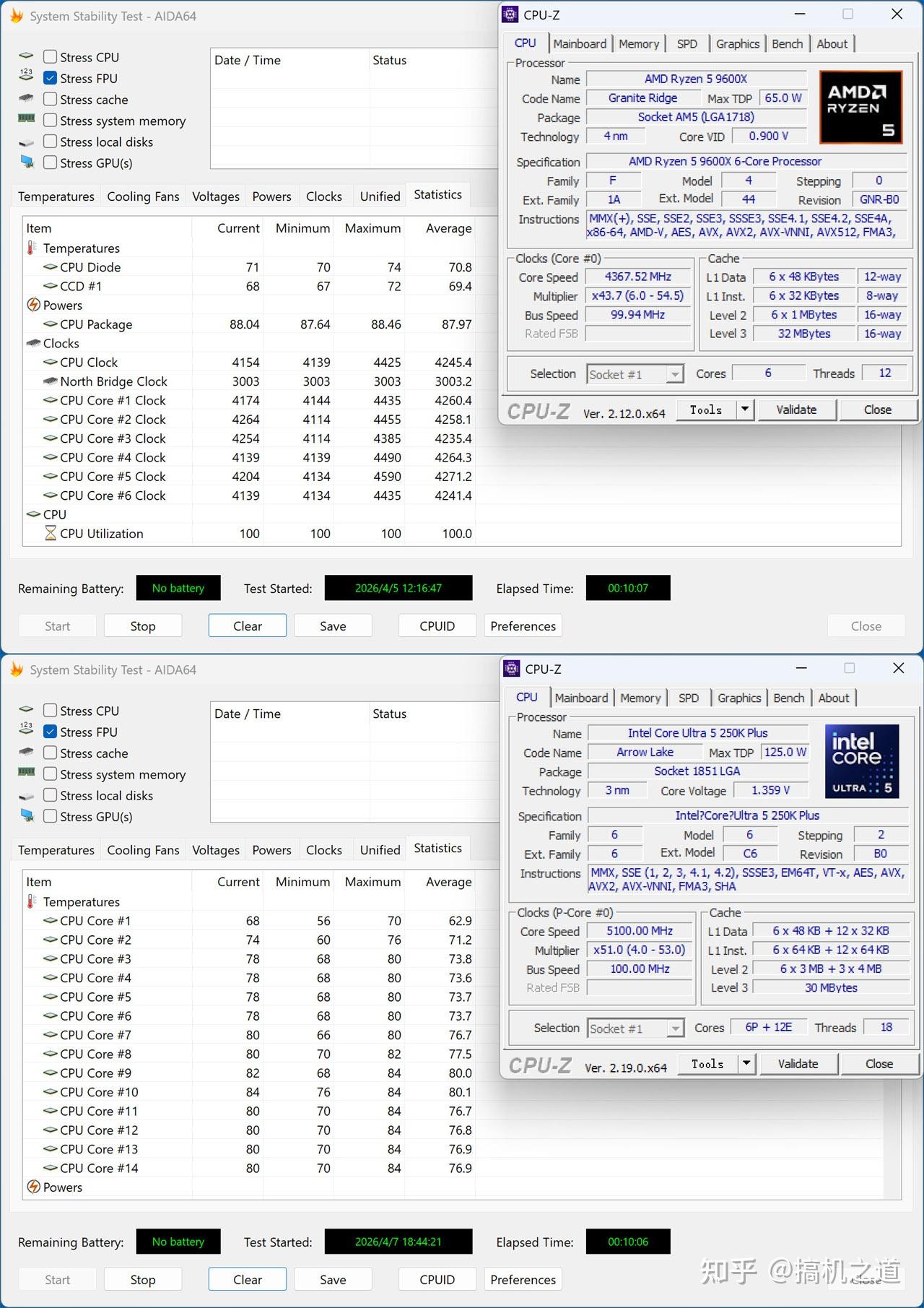Click thermometer Temperatures icon in top statistics list
Viewport: 924px width, 1308px height.
click(32, 248)
